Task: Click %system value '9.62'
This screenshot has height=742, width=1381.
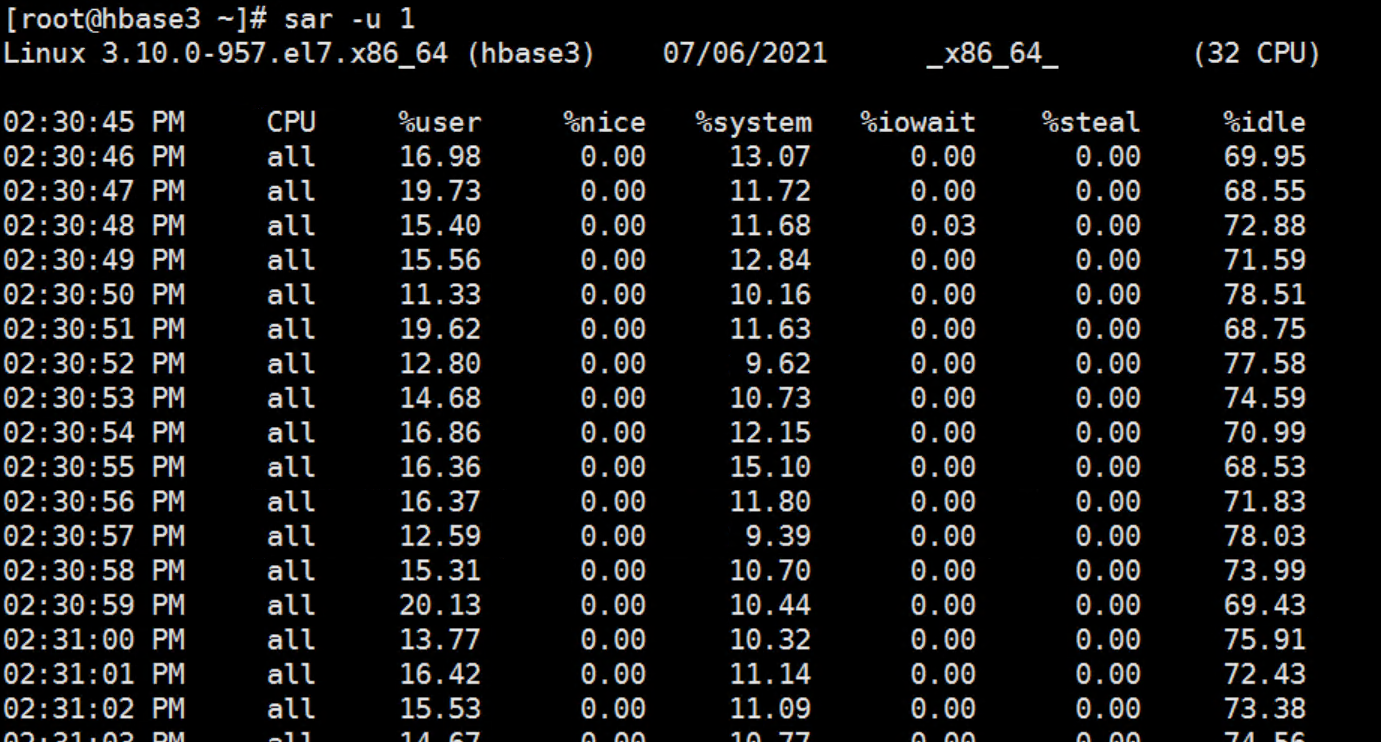Action: [778, 364]
